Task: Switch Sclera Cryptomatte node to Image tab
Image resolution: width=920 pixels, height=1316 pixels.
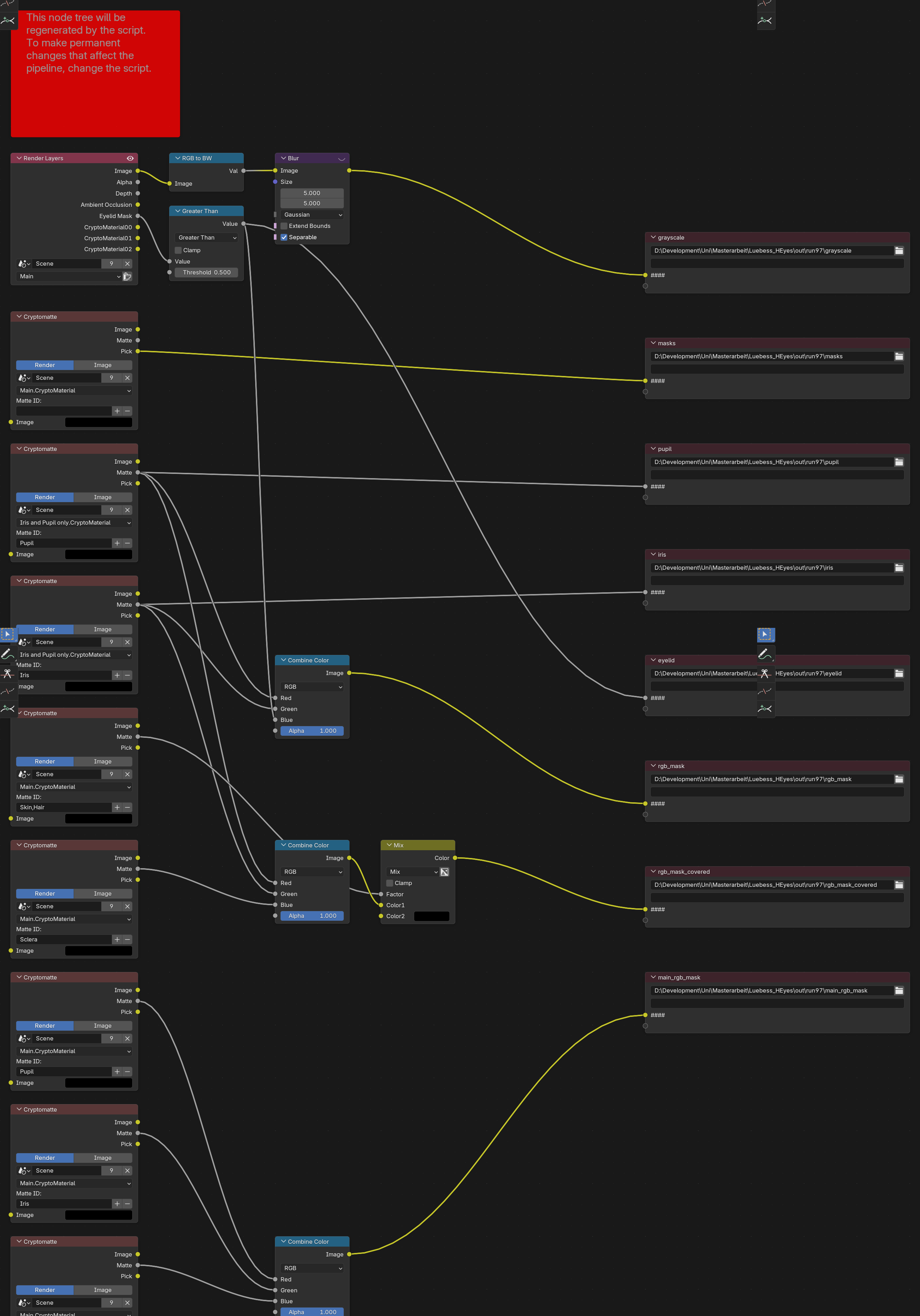Action: point(103,894)
